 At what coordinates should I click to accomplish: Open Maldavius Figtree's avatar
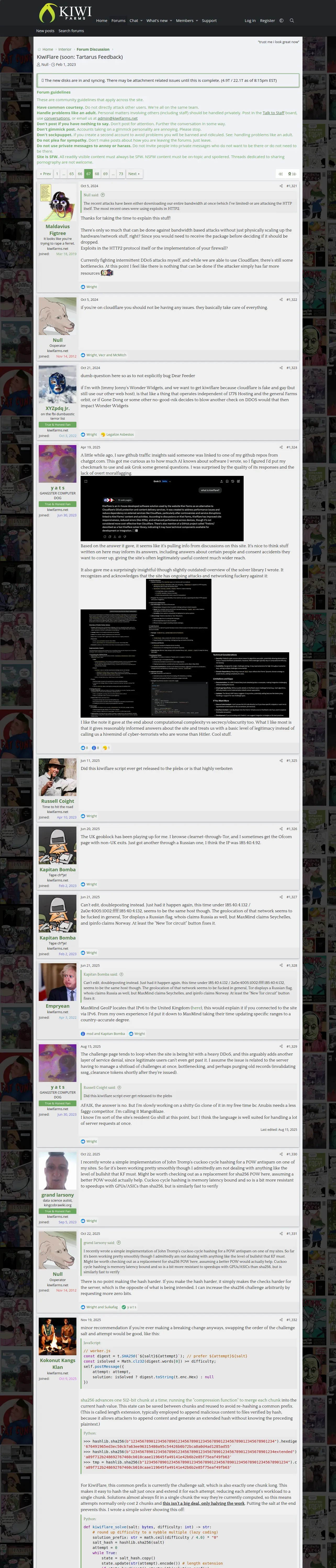[x=57, y=203]
